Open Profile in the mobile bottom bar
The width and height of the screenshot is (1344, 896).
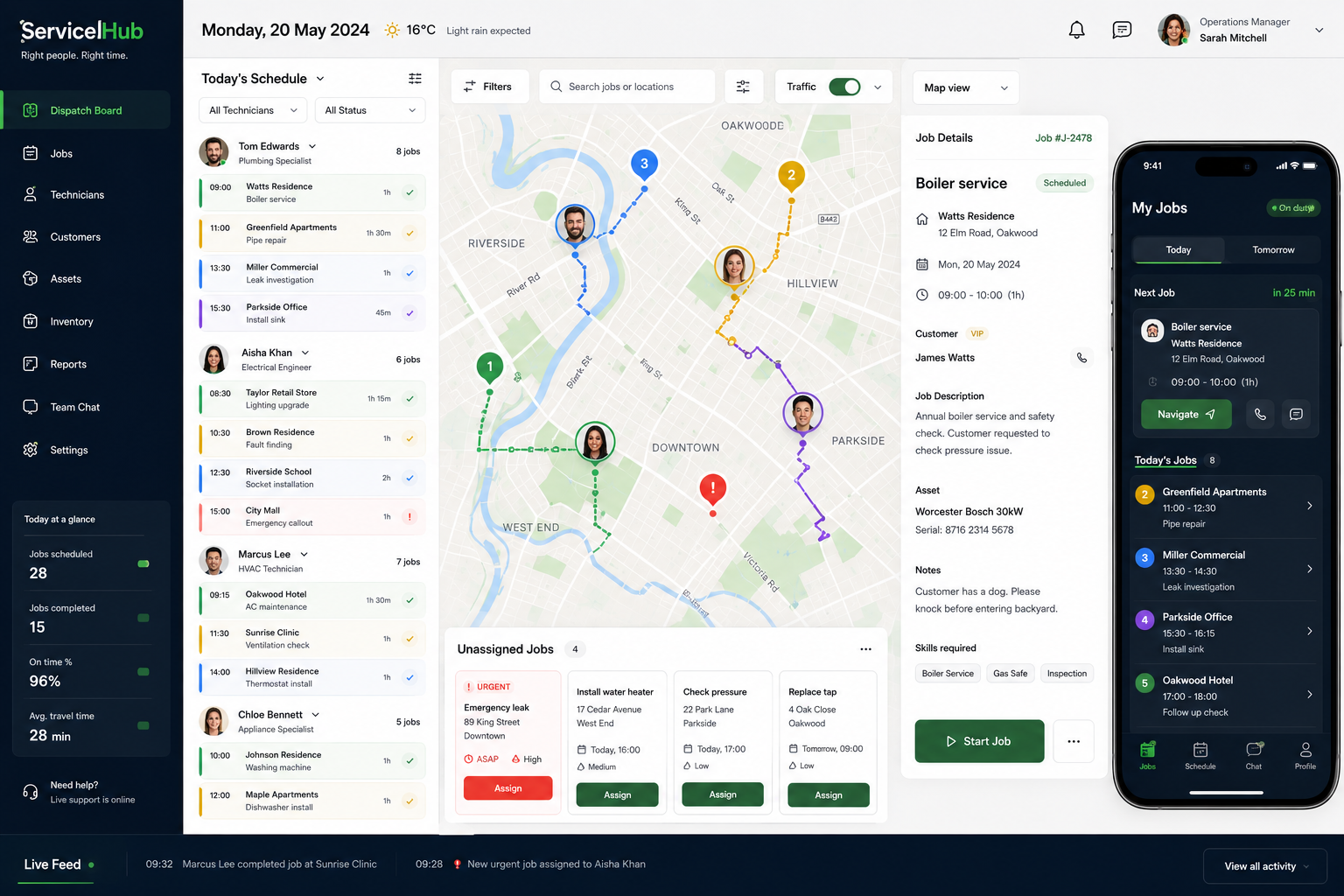pyautogui.click(x=1305, y=756)
